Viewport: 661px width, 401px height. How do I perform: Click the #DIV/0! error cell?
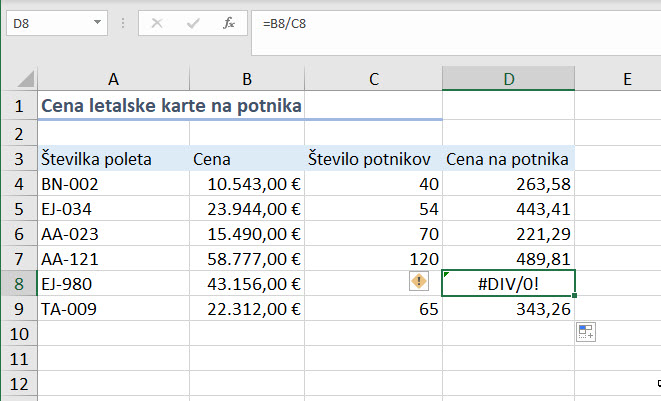coord(508,283)
